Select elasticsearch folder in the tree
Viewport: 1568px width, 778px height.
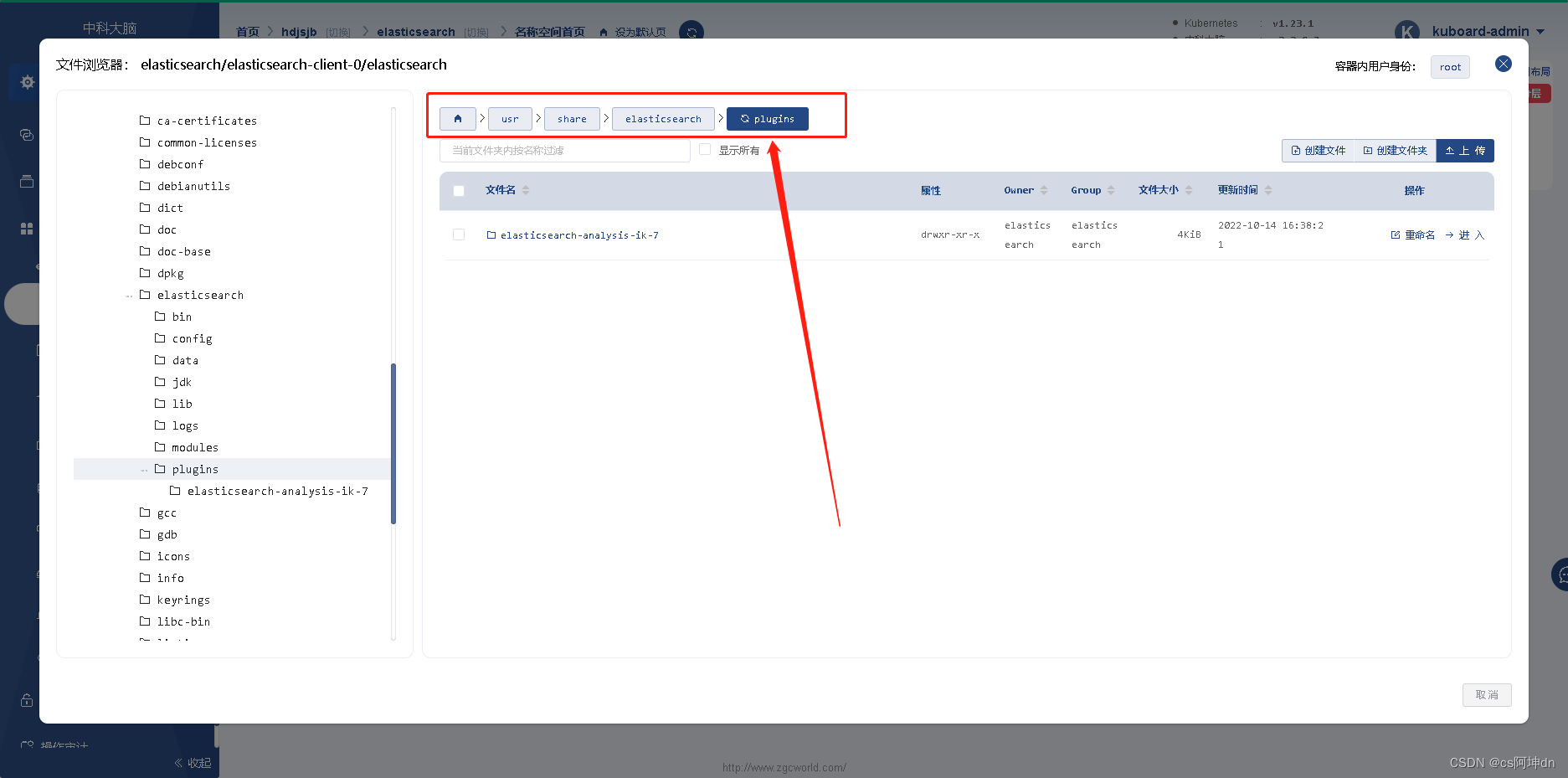tap(200, 295)
